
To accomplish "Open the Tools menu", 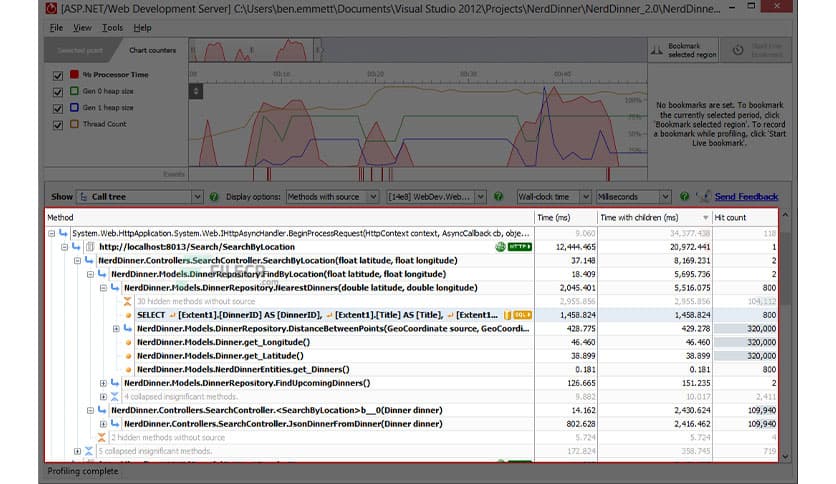I will pyautogui.click(x=112, y=28).
